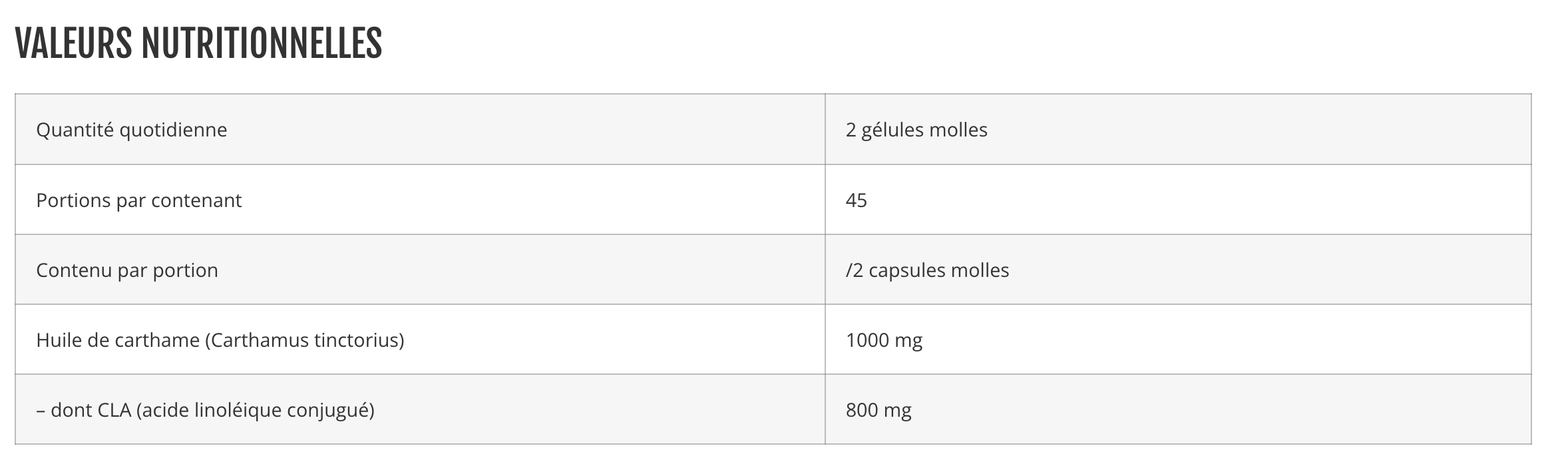This screenshot has width=1568, height=462.
Task: Click the Latin name "Carthamus tinctorius"
Action: pyautogui.click(x=304, y=340)
